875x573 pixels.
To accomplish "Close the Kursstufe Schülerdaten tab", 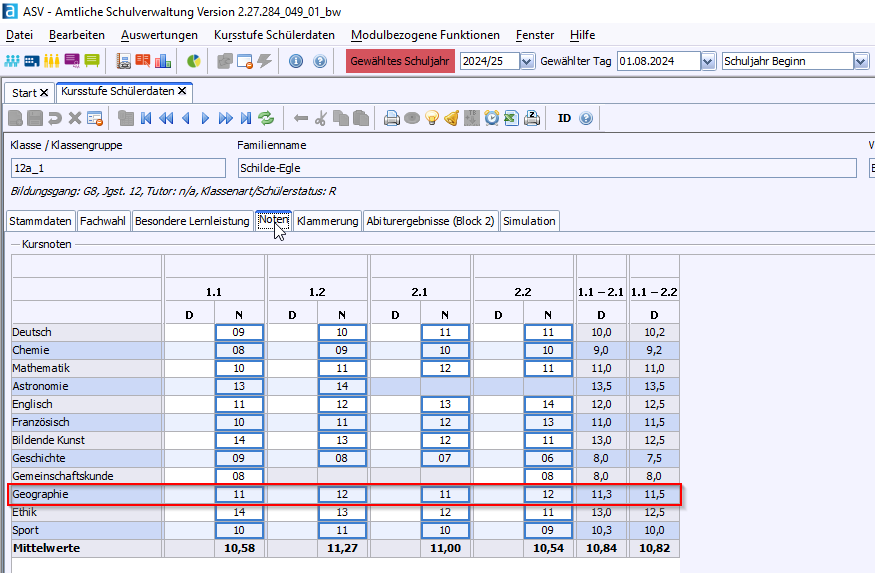I will coord(182,91).
